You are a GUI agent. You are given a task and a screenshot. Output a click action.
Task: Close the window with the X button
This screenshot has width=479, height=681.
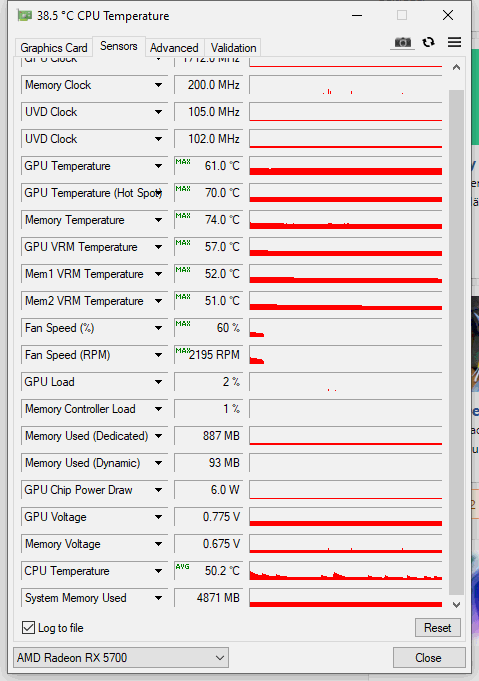[448, 16]
